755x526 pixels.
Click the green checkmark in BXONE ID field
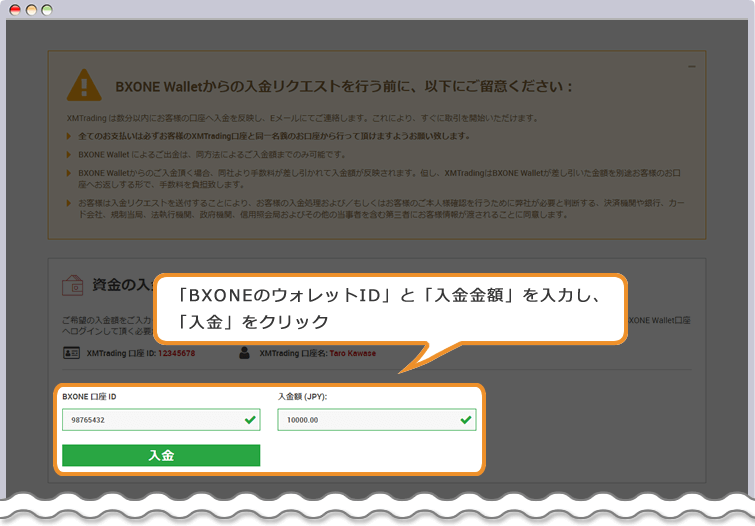coord(250,420)
